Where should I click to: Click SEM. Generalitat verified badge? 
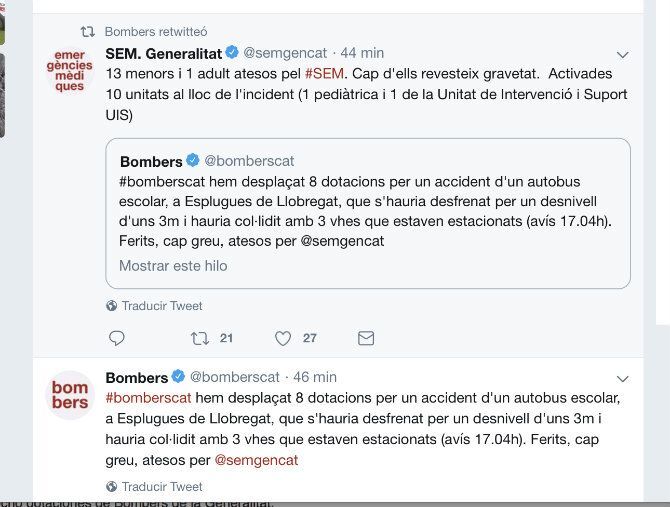pyautogui.click(x=231, y=52)
